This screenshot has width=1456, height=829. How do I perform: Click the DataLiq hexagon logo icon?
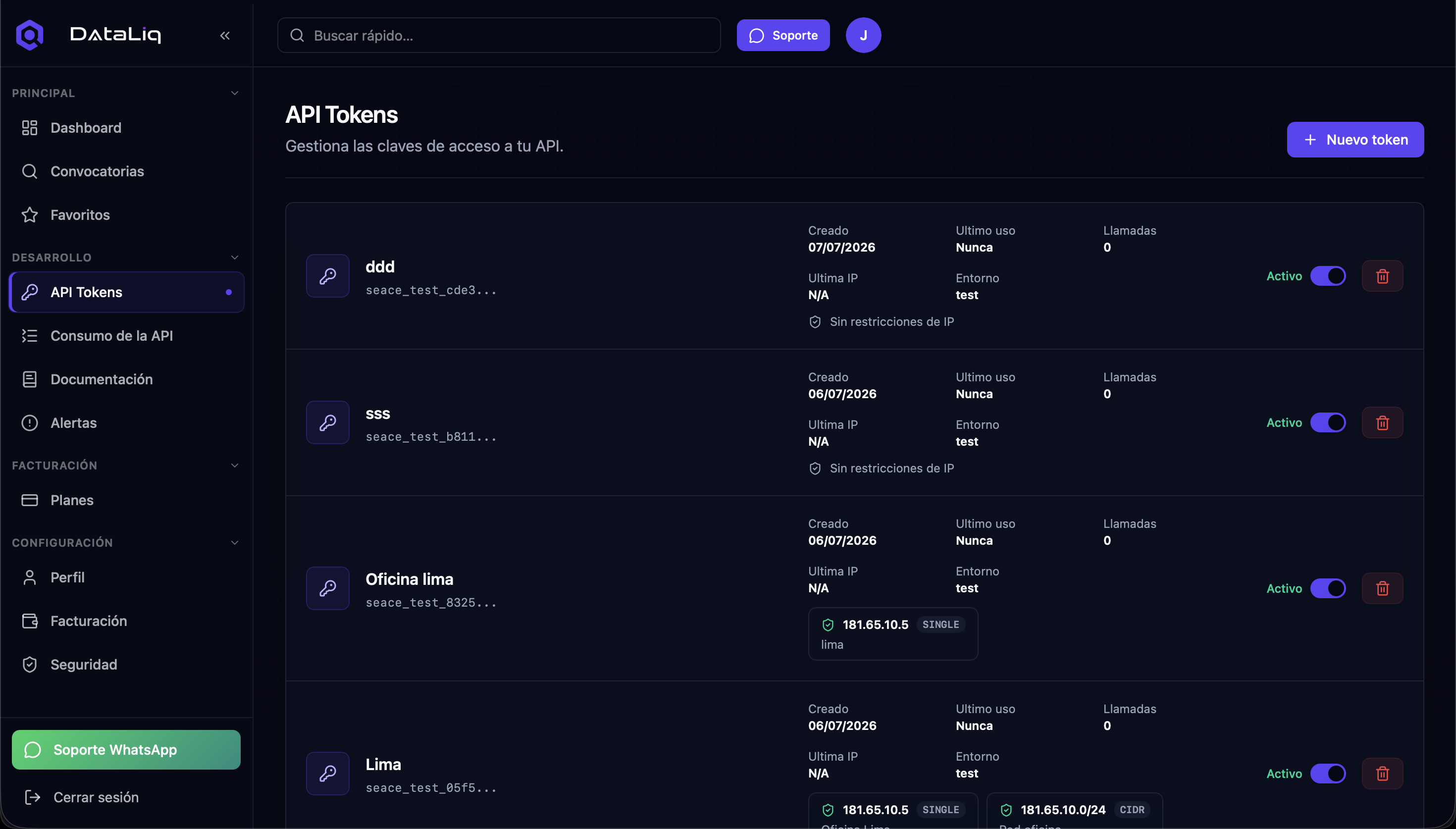30,35
